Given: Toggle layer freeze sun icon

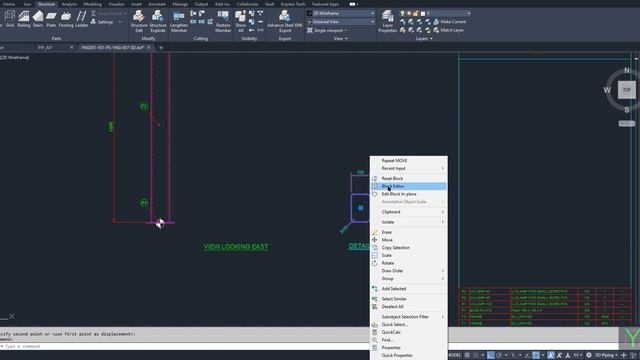Looking at the screenshot, I should [409, 13].
